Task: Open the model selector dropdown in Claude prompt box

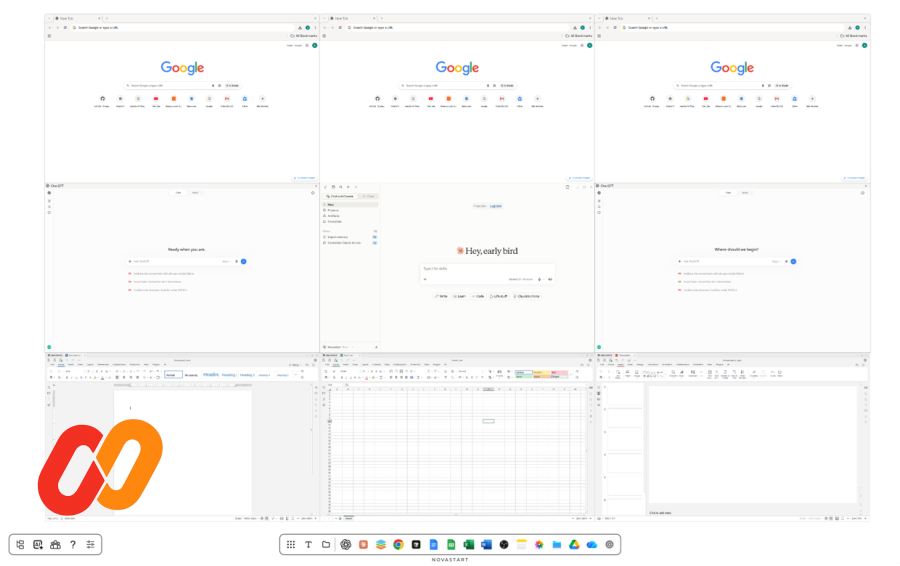Action: 521,280
